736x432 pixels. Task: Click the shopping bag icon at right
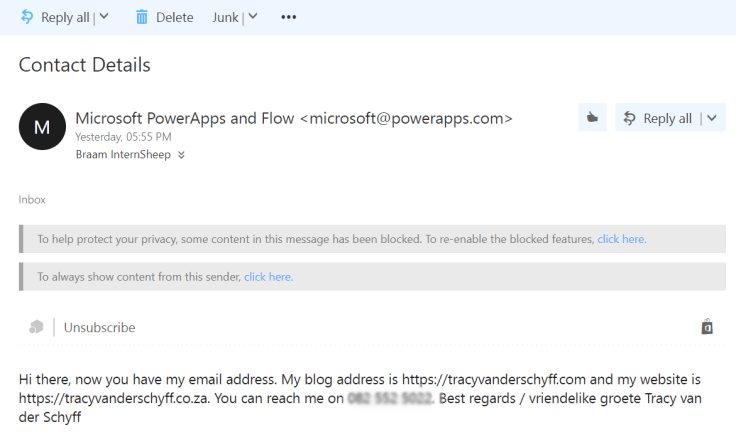707,327
